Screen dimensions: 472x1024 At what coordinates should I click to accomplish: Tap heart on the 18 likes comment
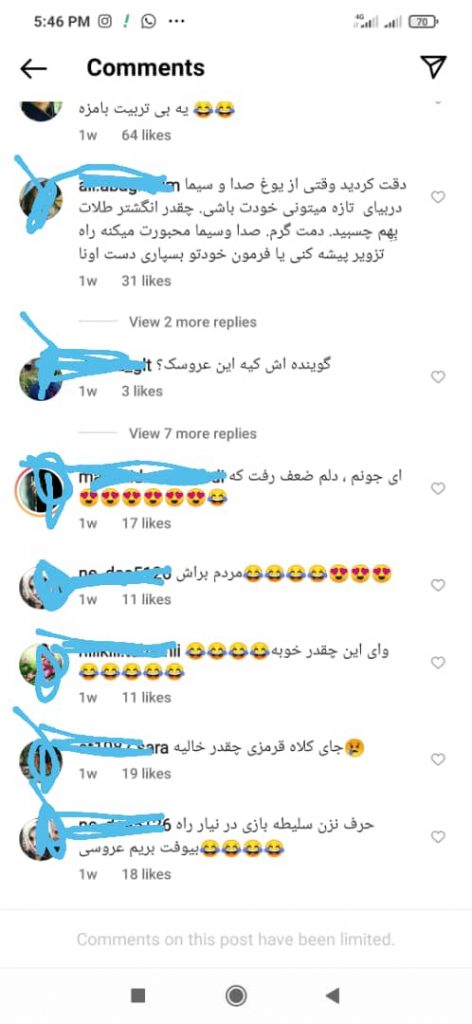[x=439, y=837]
